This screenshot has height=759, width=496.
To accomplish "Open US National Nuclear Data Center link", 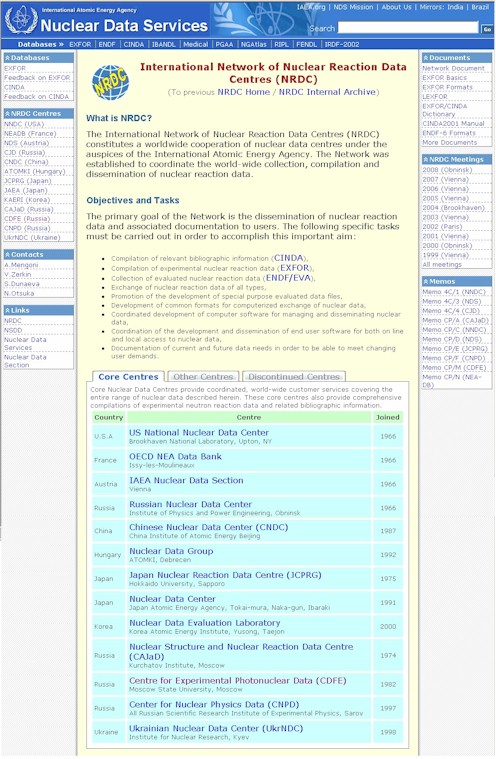I will tap(199, 433).
